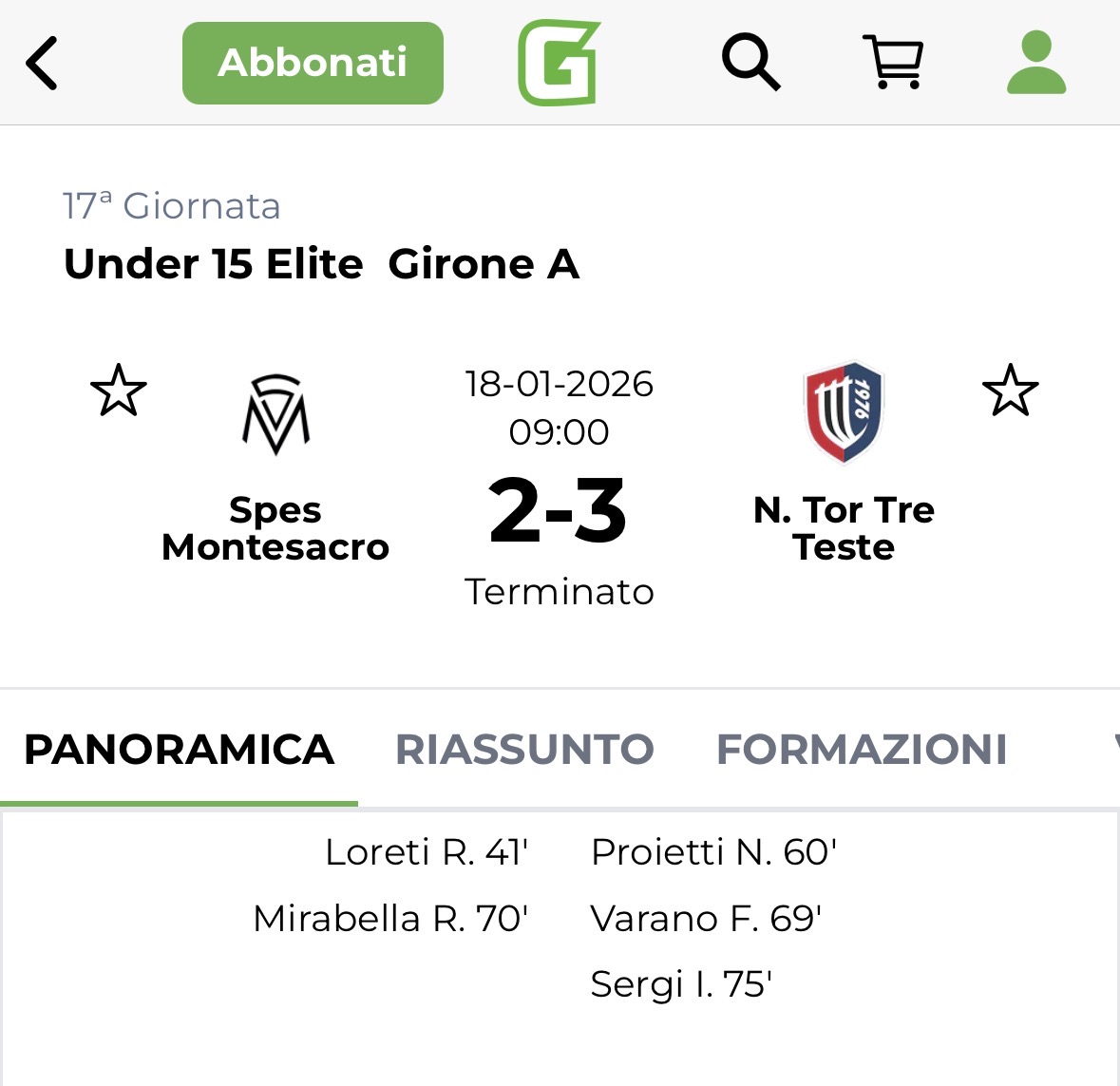This screenshot has width=1120, height=1086.
Task: Switch to the Riassunto tab
Action: click(x=524, y=750)
